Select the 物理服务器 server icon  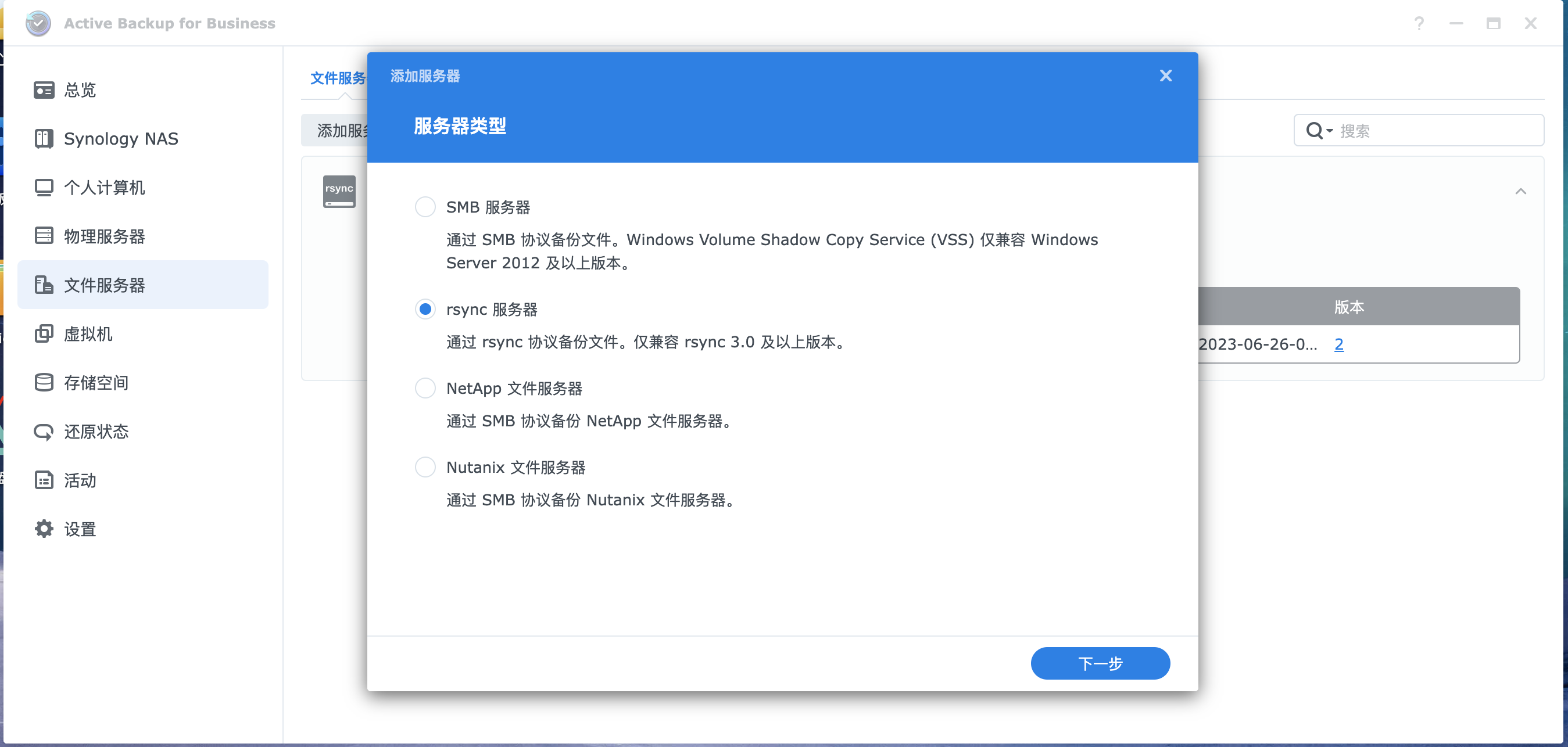pyautogui.click(x=44, y=236)
